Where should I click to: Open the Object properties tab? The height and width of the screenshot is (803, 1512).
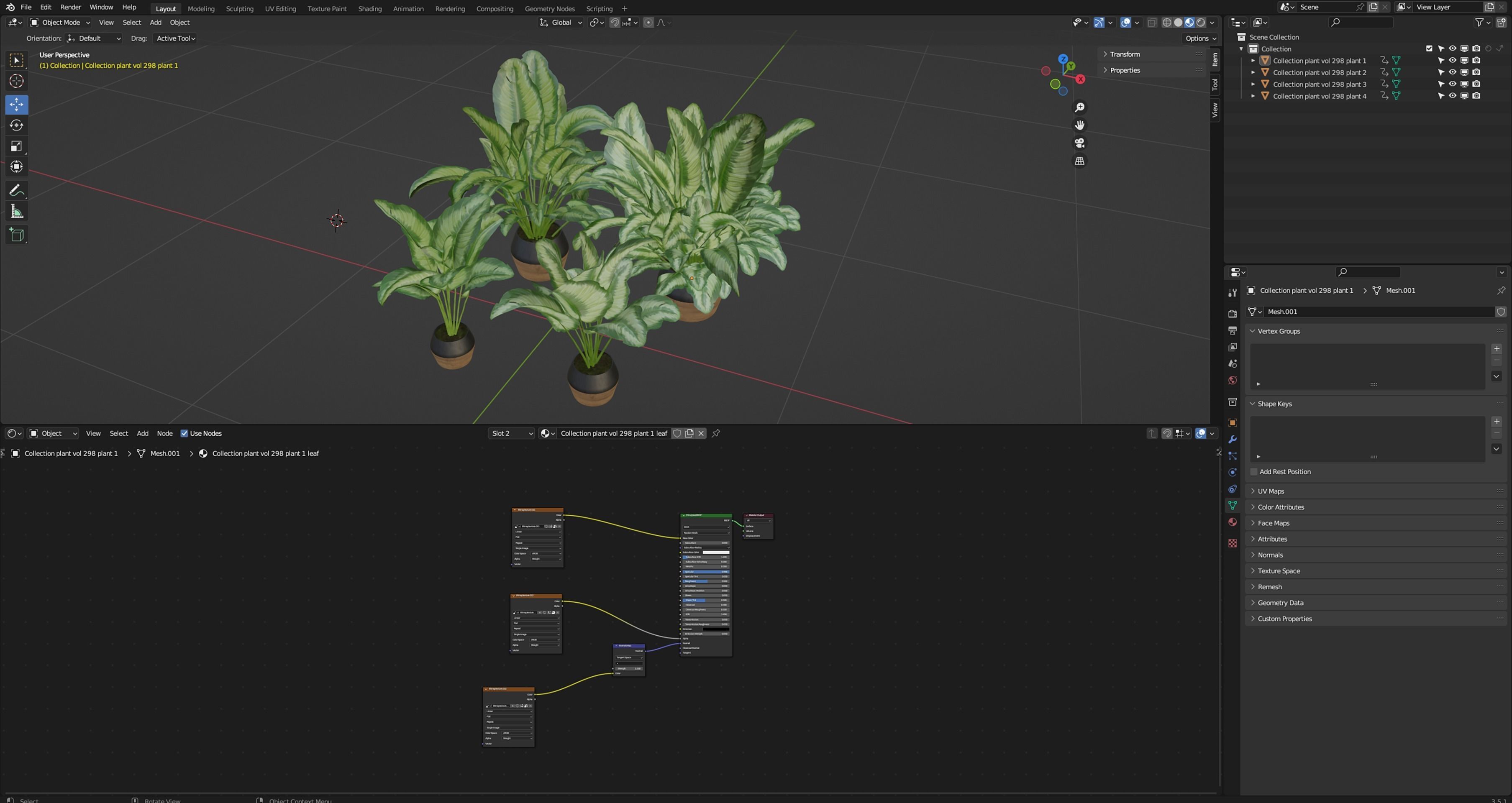1232,422
